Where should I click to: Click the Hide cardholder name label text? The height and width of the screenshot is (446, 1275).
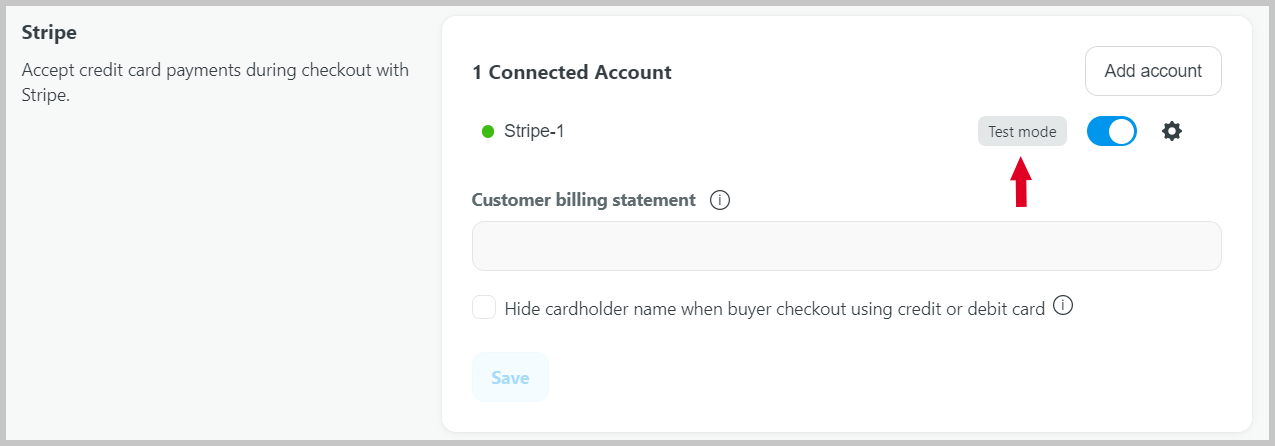tap(775, 309)
